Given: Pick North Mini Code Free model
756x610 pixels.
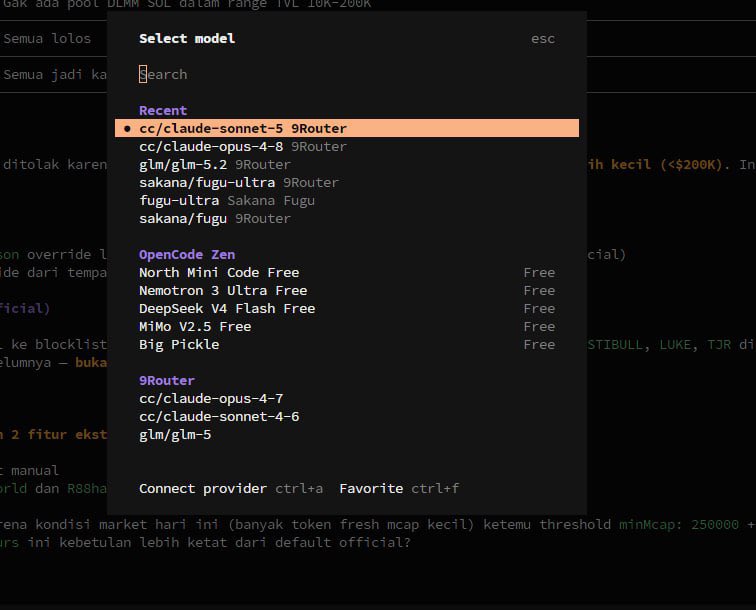Looking at the screenshot, I should pyautogui.click(x=347, y=272).
